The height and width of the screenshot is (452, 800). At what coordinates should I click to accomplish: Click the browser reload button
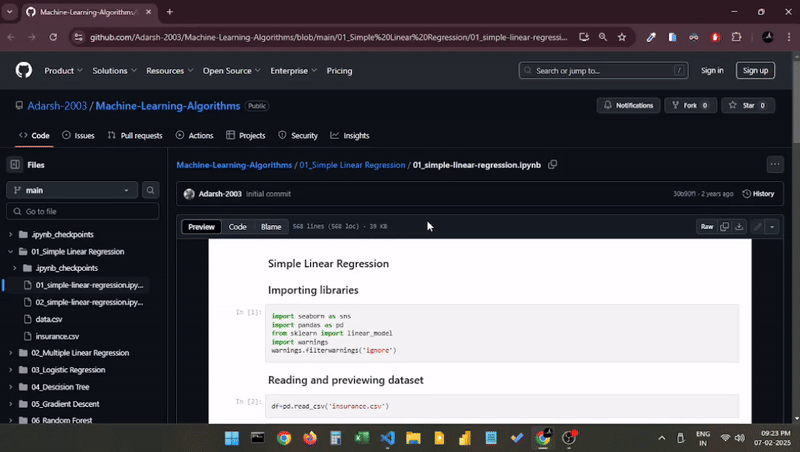tap(53, 37)
